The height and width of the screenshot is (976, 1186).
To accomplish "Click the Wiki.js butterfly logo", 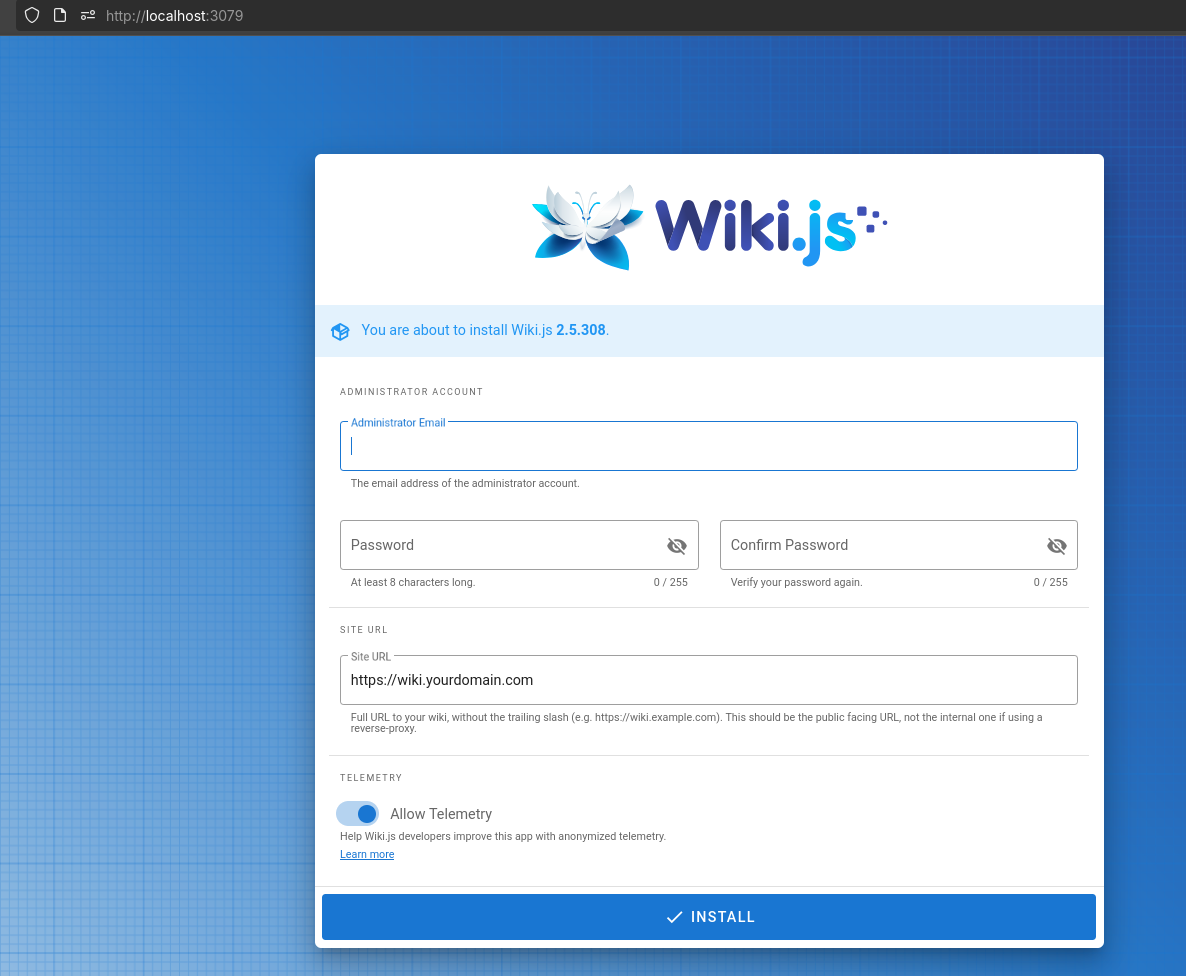I will point(587,227).
